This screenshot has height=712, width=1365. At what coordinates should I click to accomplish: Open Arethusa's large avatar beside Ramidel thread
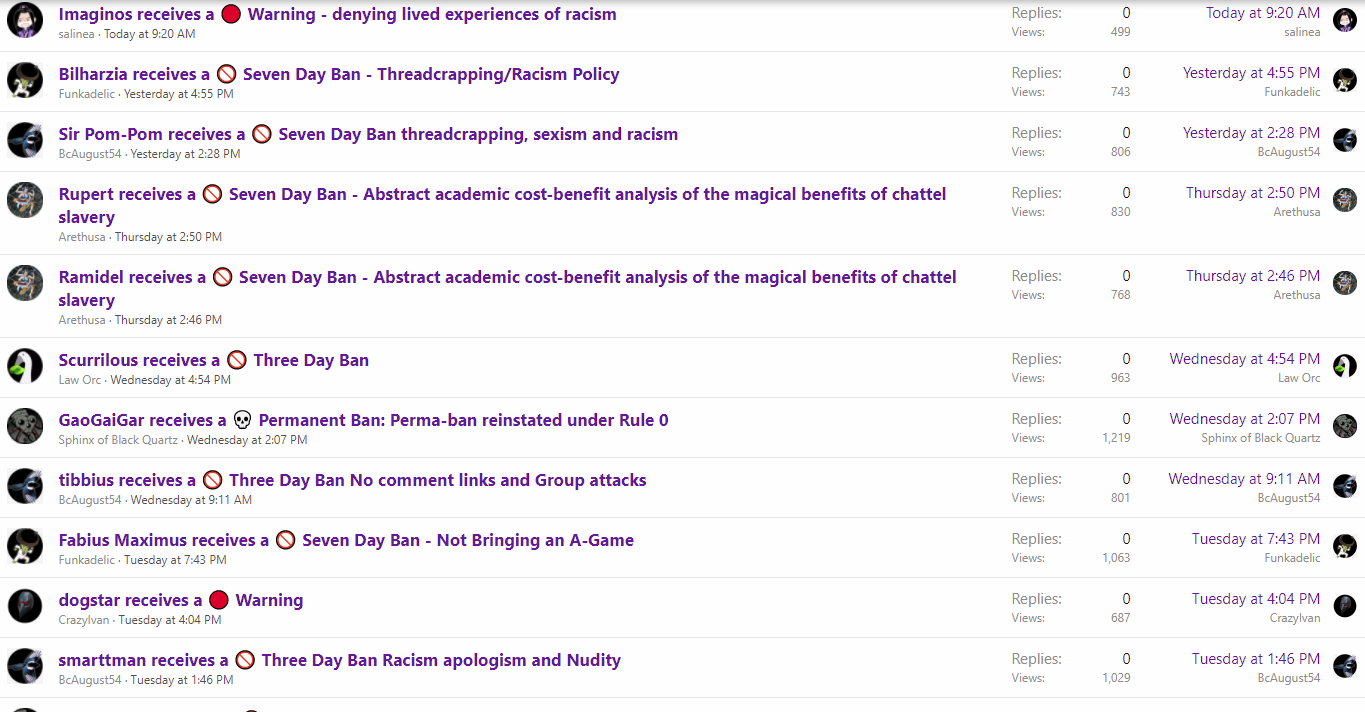tap(25, 283)
